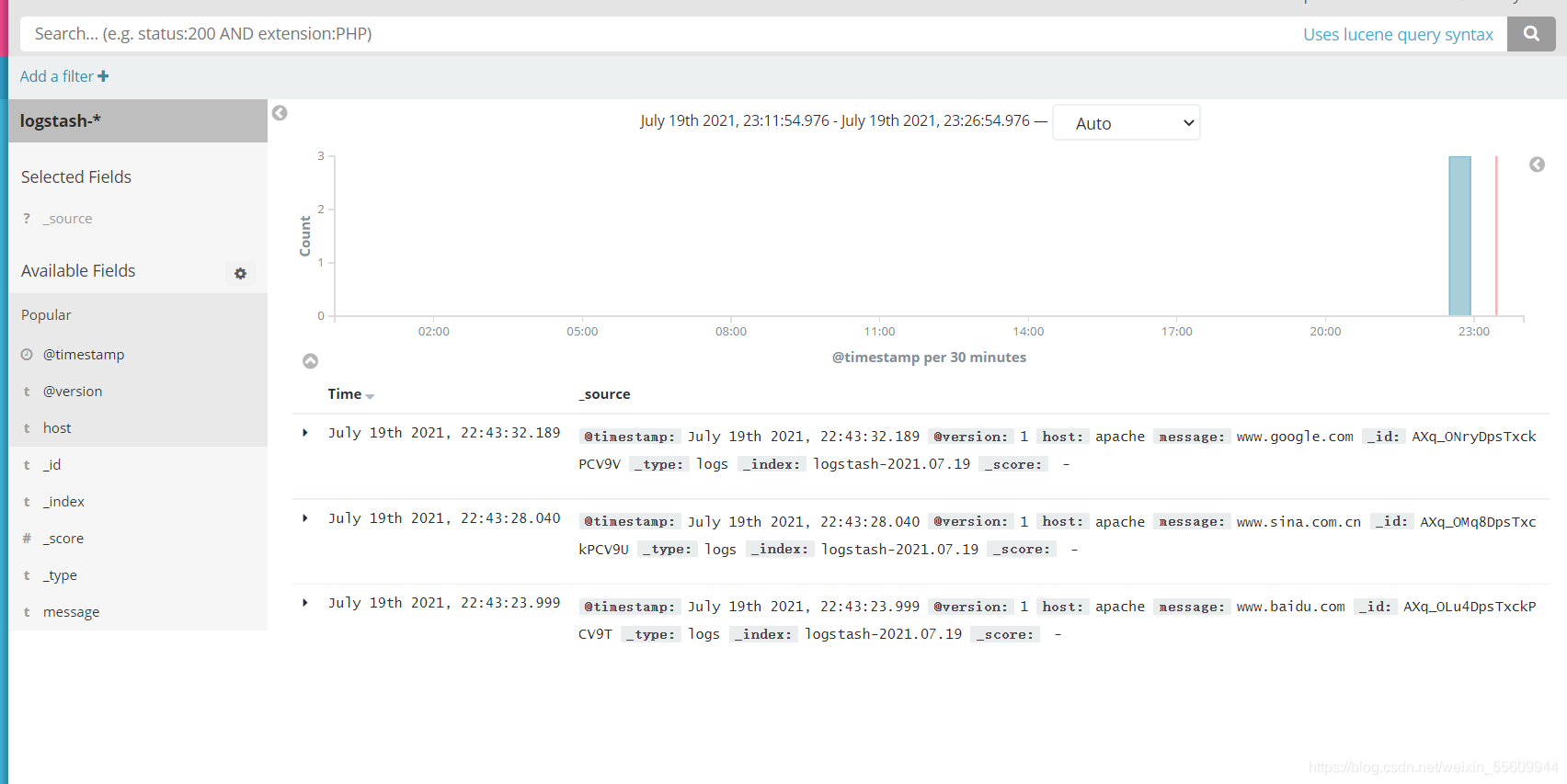Screen dimensions: 1567x784
Task: Click the search magnifier button
Action: 1531,34
